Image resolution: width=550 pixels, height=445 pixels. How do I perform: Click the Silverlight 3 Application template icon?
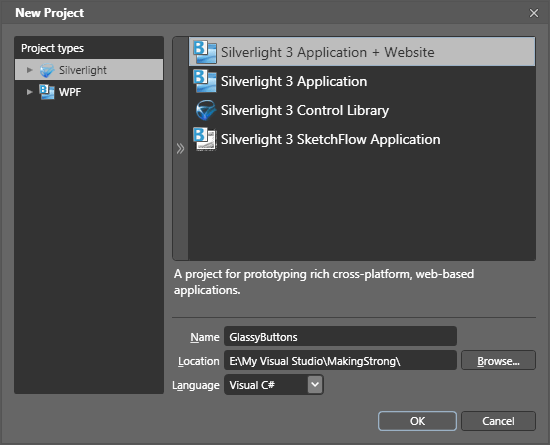click(x=204, y=81)
